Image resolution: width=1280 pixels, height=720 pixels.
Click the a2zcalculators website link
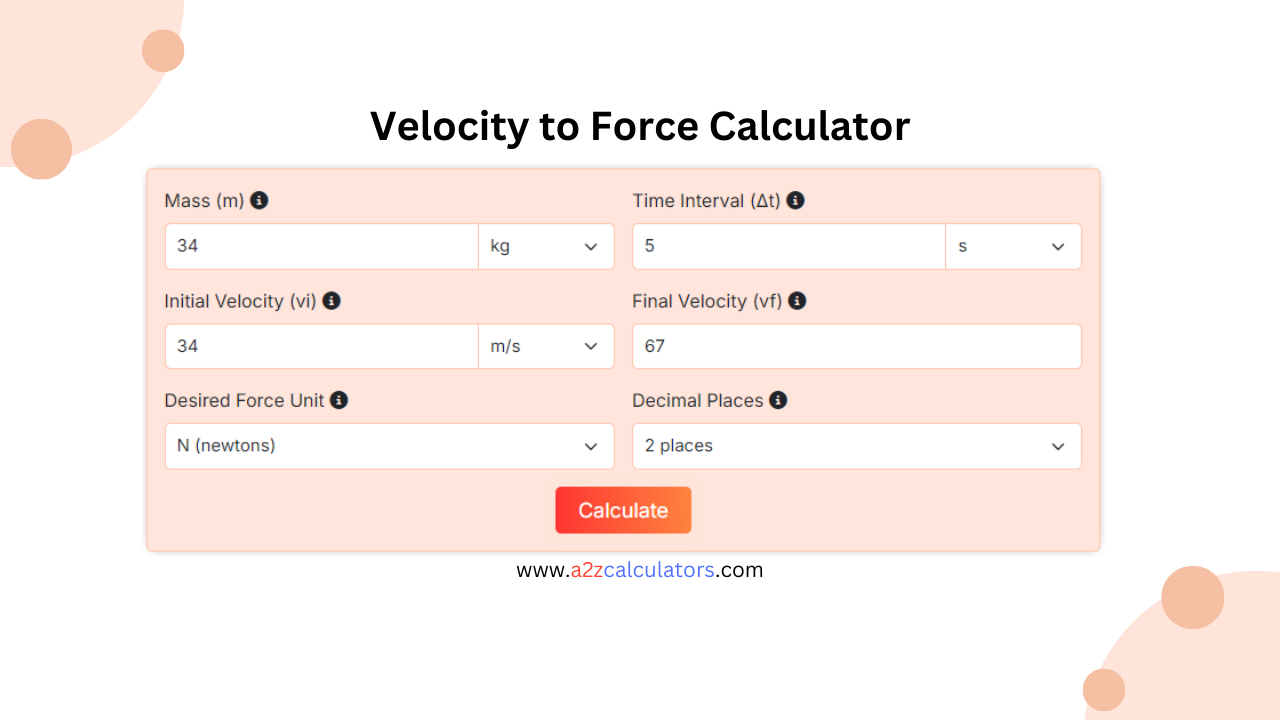point(640,569)
